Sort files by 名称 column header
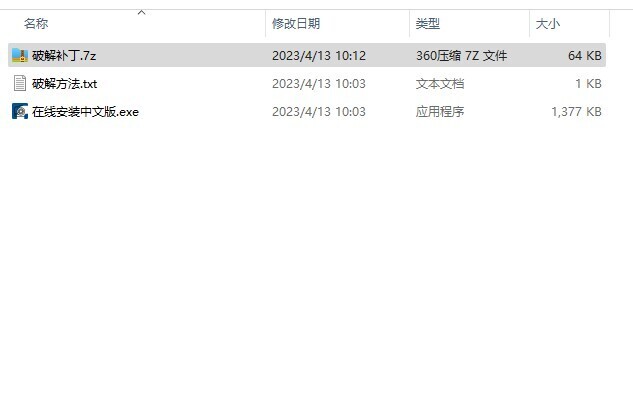Screen dimensions: 633x403 click(x=36, y=23)
